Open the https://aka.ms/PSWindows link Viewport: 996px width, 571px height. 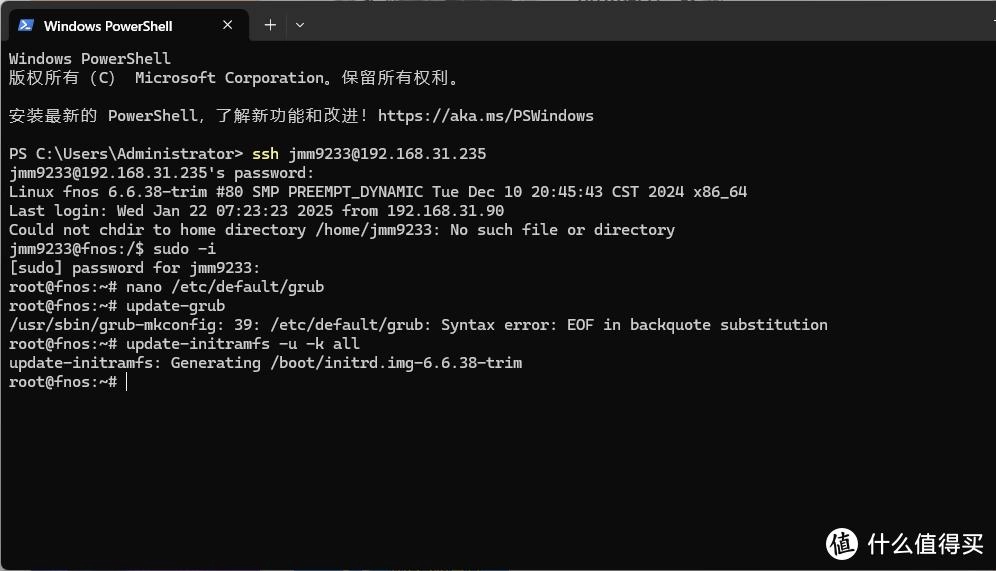point(485,116)
